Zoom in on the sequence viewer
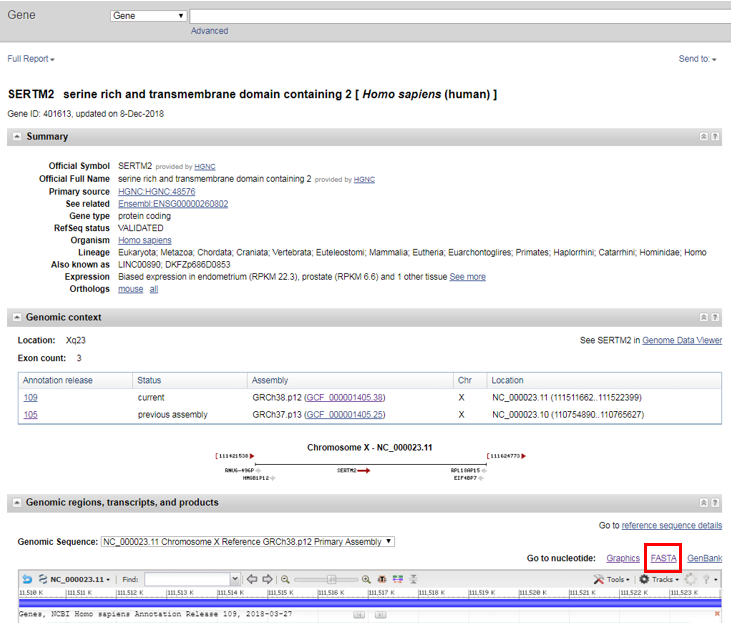731x623 pixels. 366,579
